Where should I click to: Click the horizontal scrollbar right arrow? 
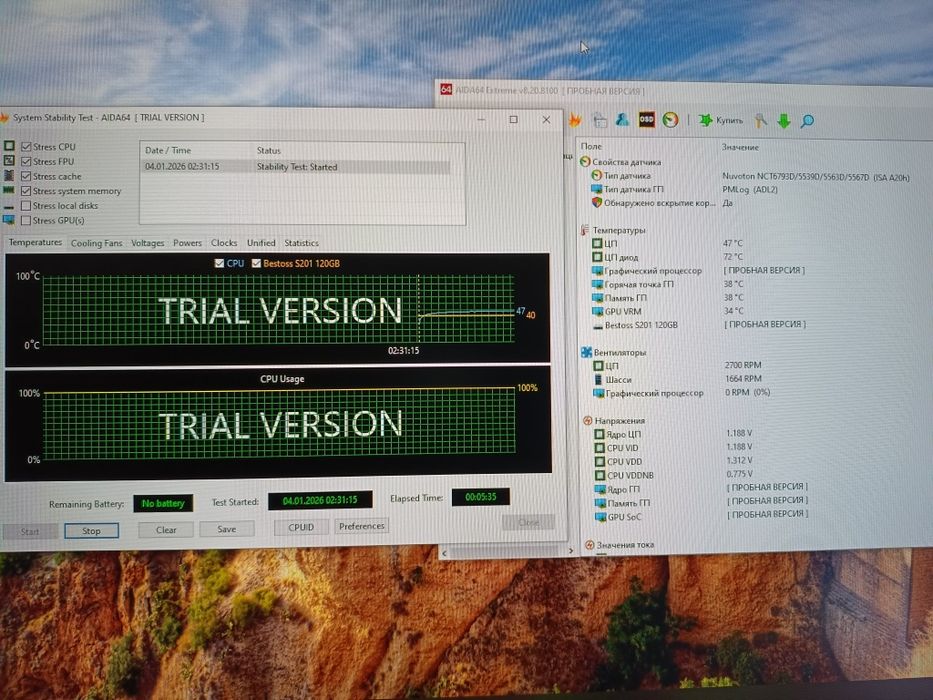tap(570, 552)
